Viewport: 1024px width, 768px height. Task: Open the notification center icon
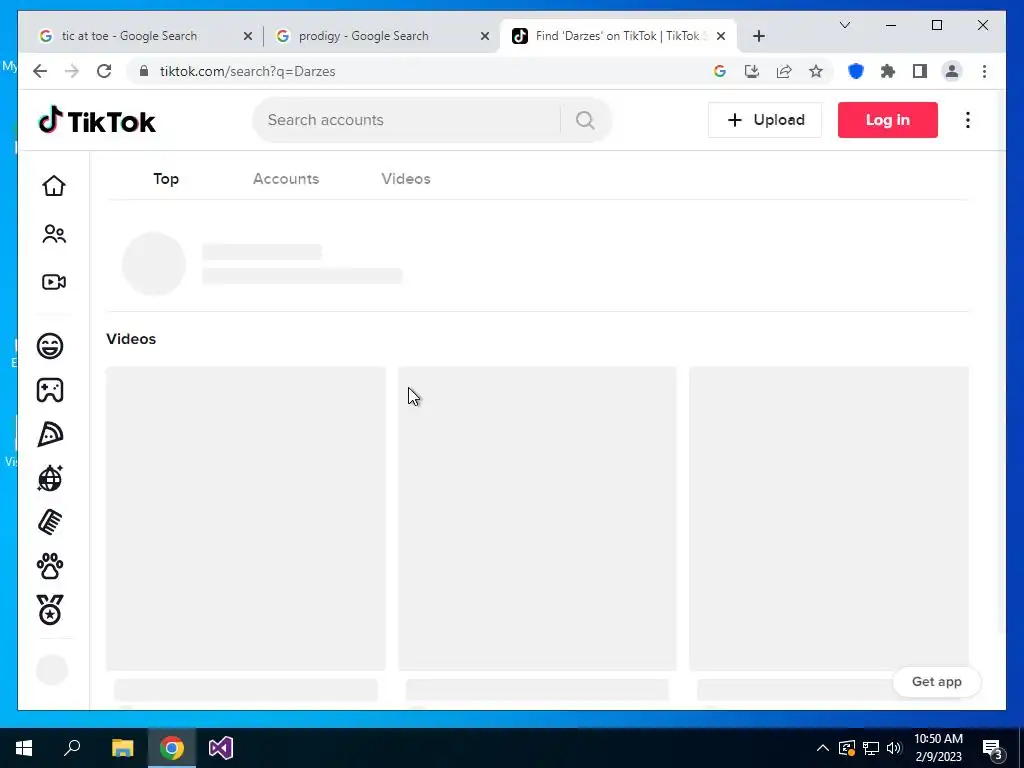pyautogui.click(x=992, y=748)
